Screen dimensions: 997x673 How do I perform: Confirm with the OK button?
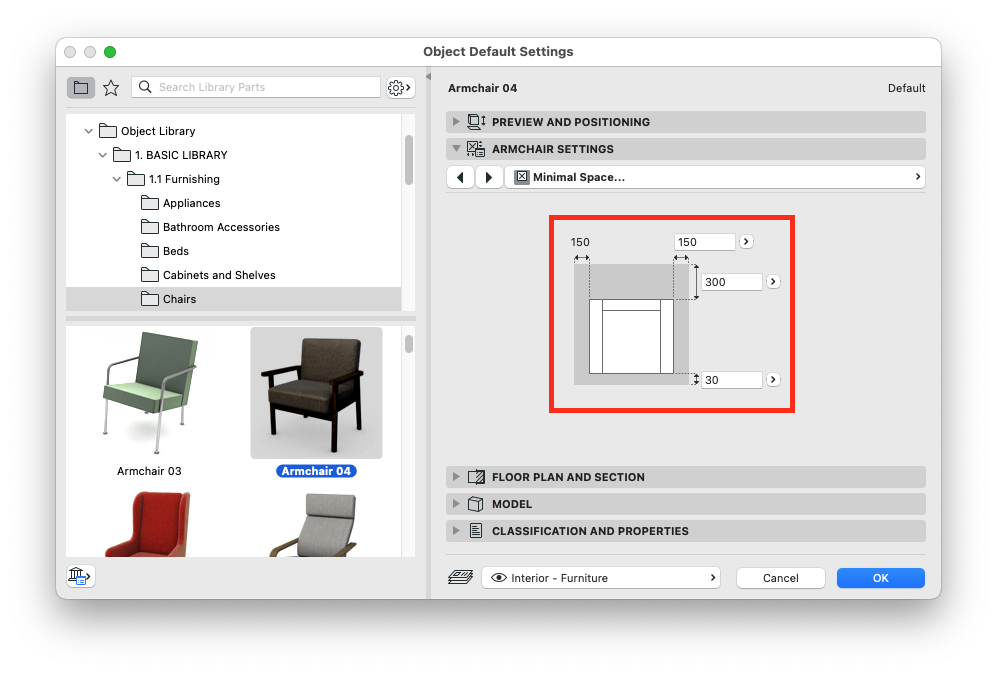[x=881, y=578]
